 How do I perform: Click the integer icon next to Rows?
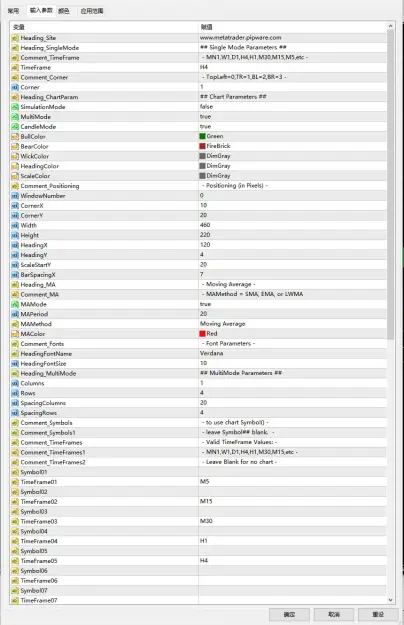[15, 393]
